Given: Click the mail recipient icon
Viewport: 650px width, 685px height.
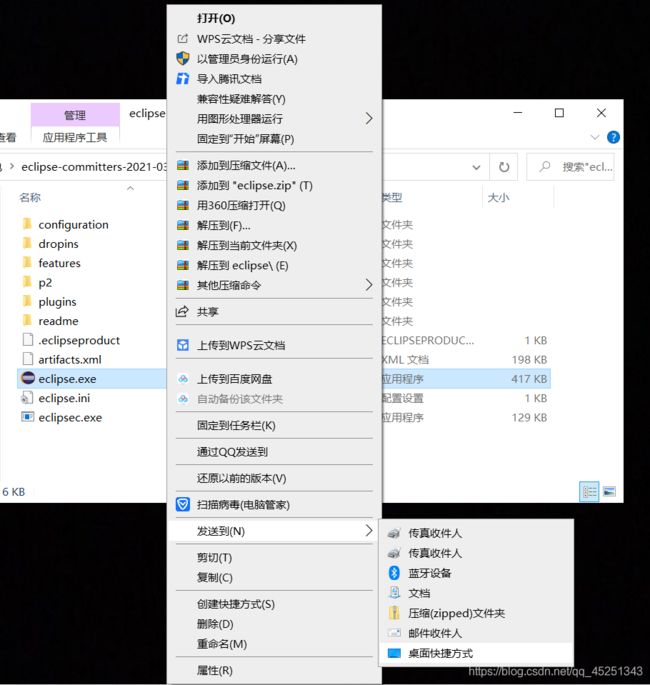Looking at the screenshot, I should coord(394,633).
